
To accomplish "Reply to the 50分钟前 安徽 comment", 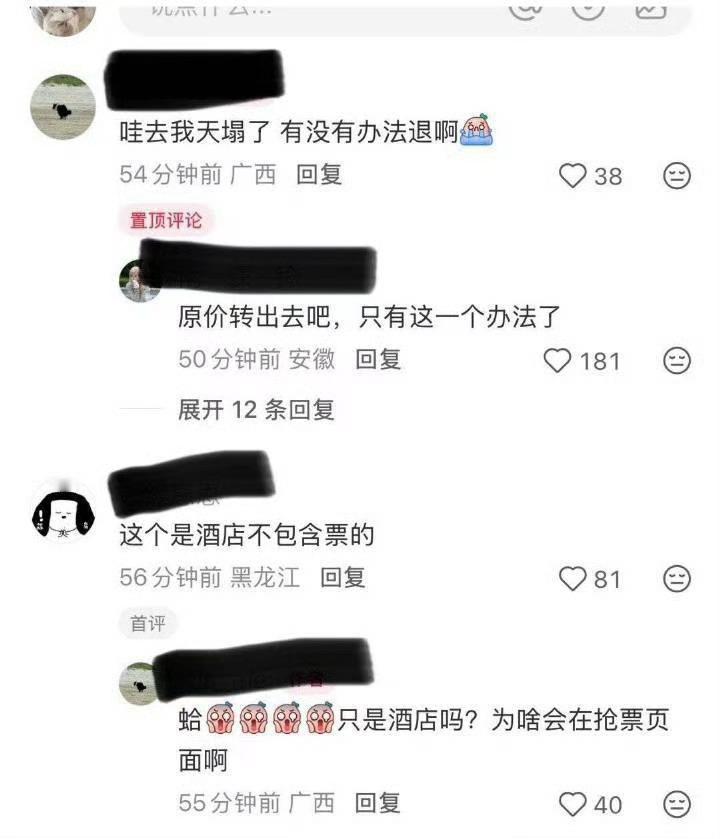I will coord(378,359).
